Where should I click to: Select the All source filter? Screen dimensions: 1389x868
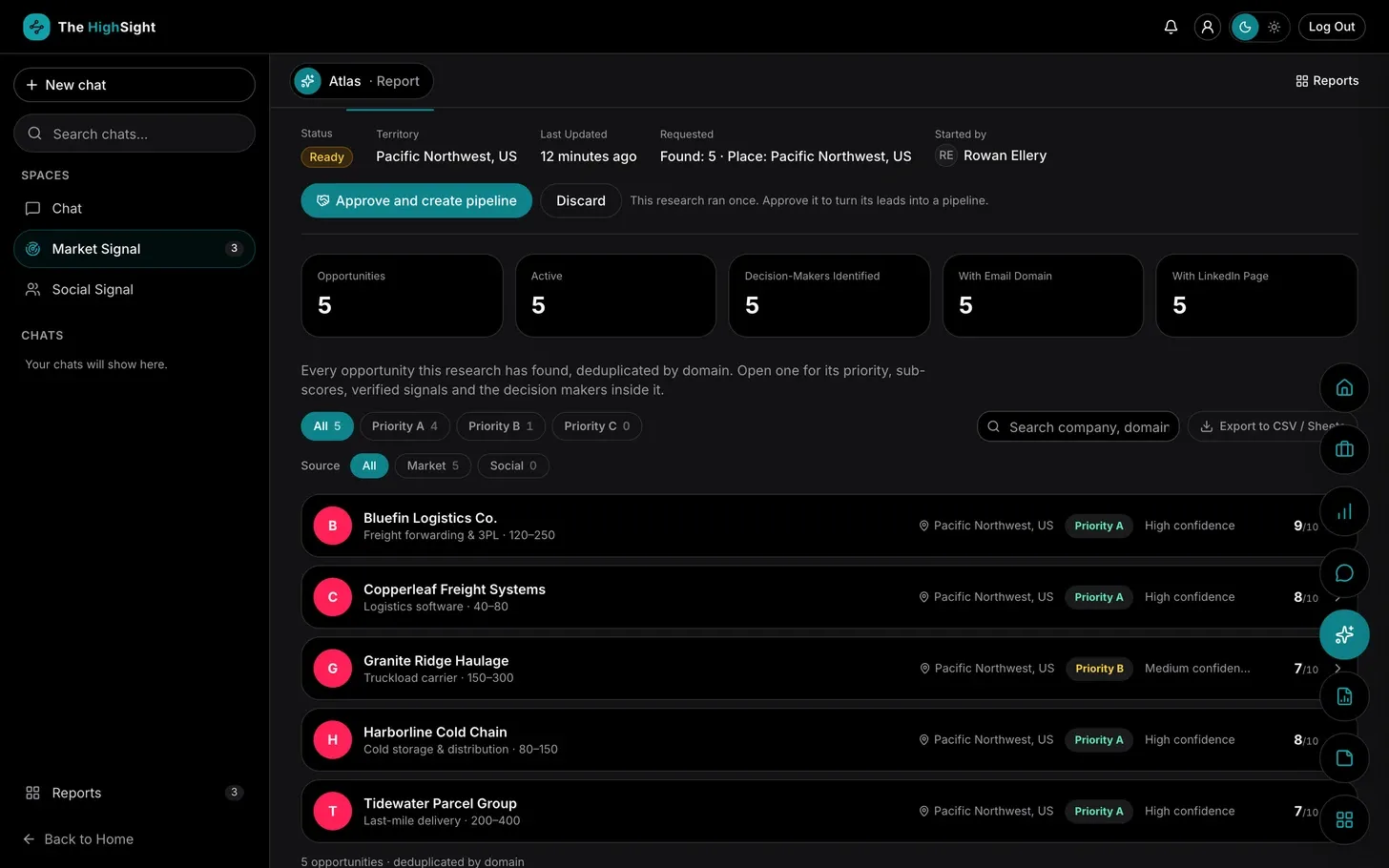(x=369, y=465)
